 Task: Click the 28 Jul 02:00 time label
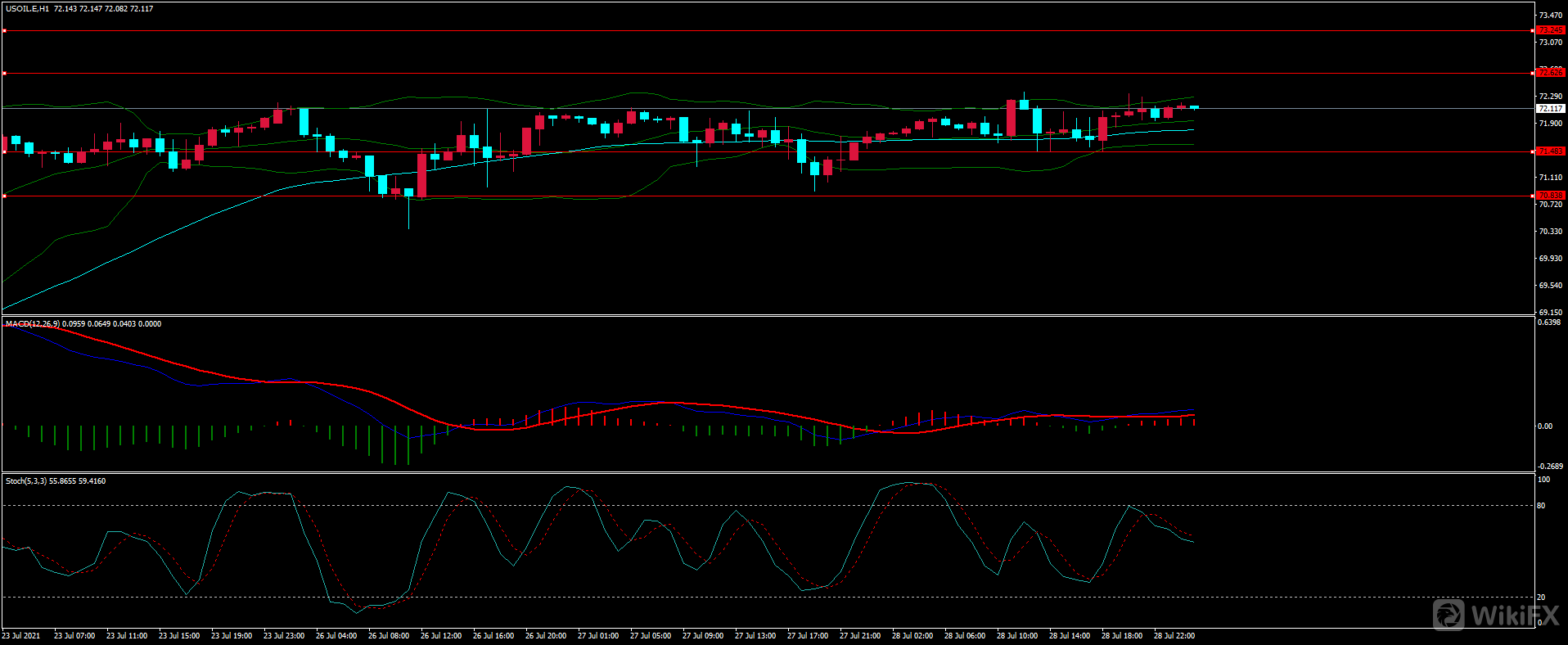pyautogui.click(x=912, y=636)
